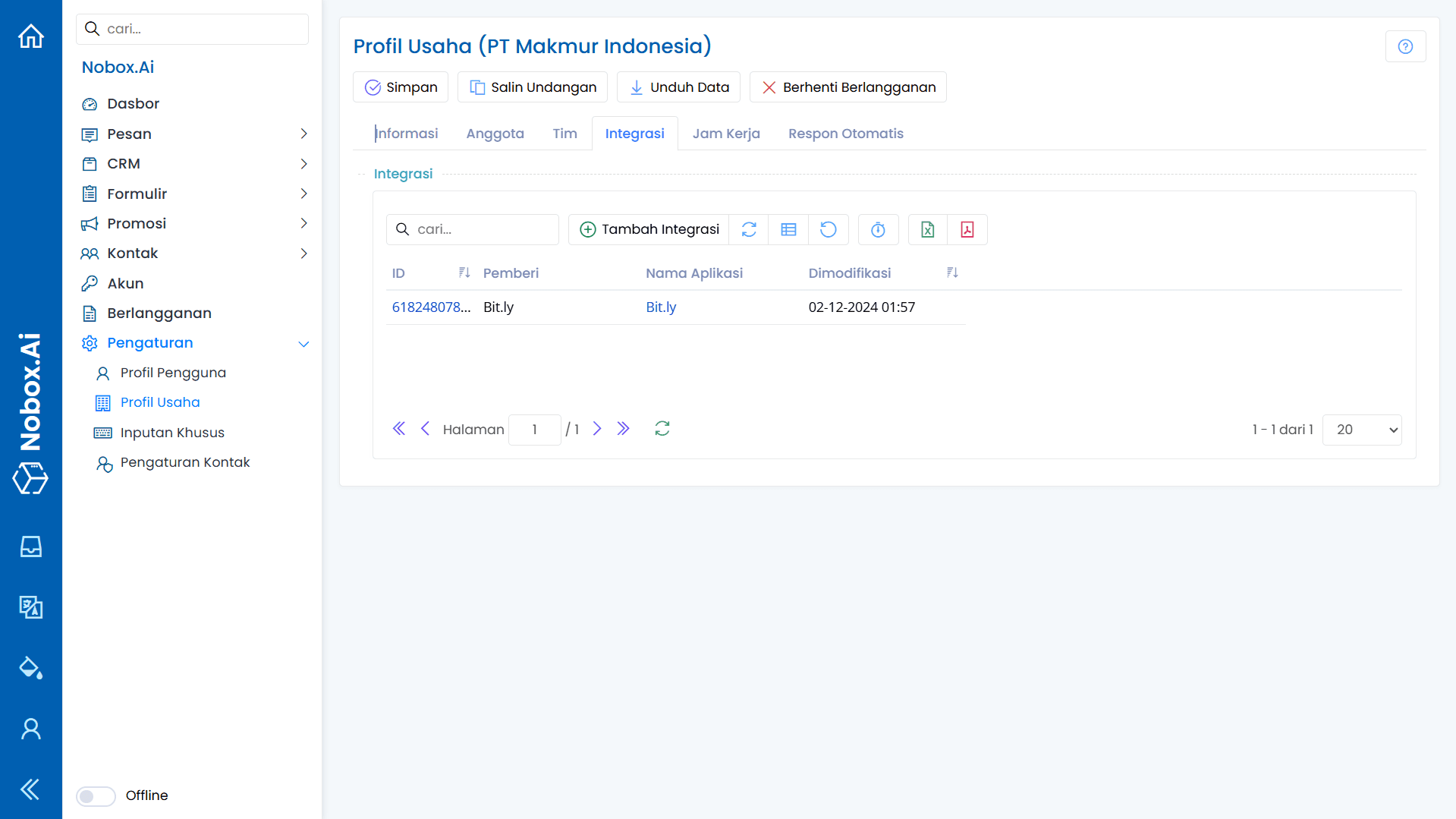Collapse the sidebar with double chevron
Image resolution: width=1456 pixels, height=819 pixels.
[30, 789]
